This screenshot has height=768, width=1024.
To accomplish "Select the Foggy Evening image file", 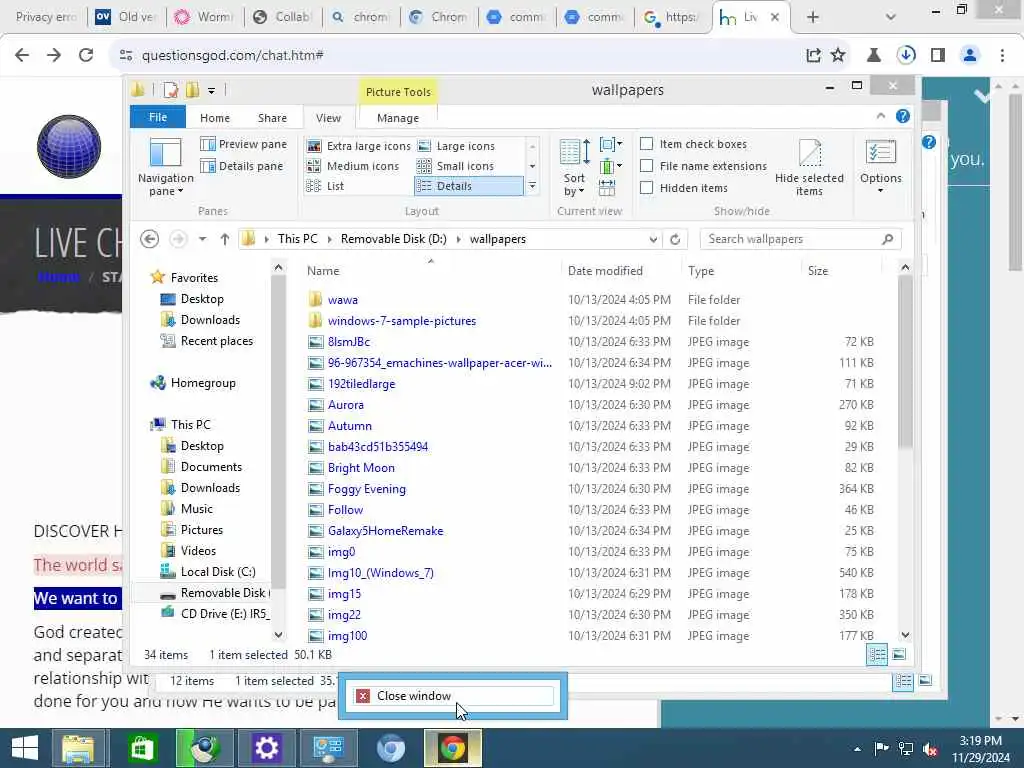I will tap(366, 488).
